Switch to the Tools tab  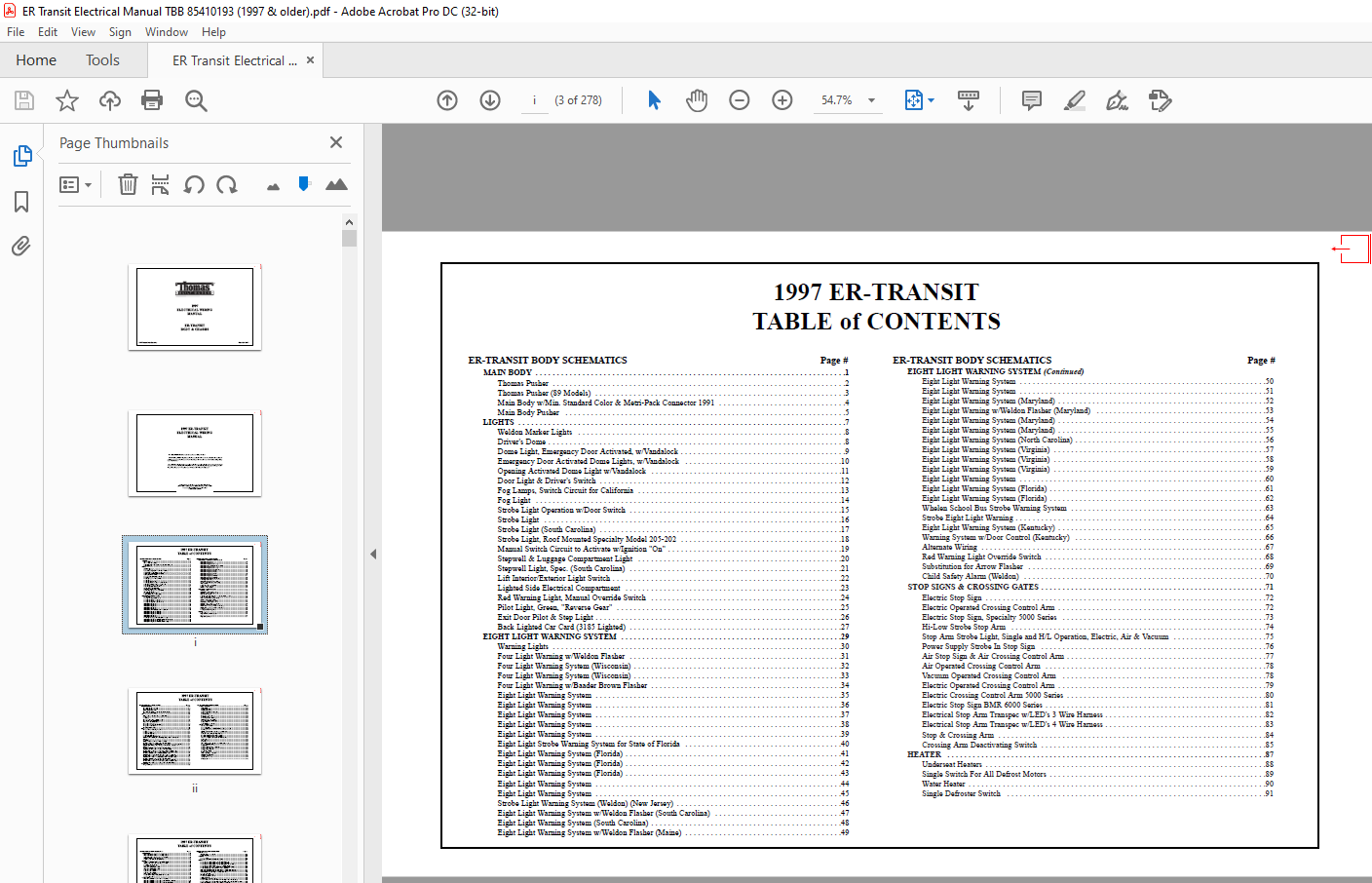[102, 60]
